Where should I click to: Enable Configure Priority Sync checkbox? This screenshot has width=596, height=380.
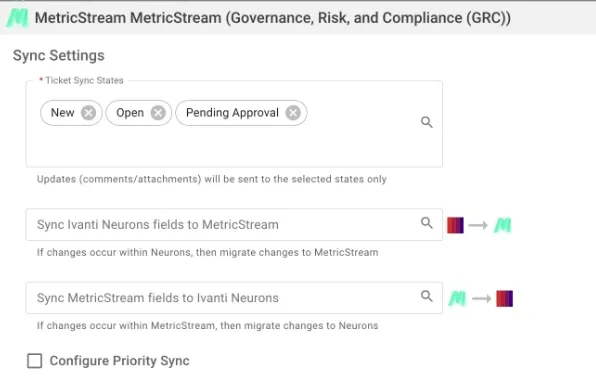coord(35,361)
